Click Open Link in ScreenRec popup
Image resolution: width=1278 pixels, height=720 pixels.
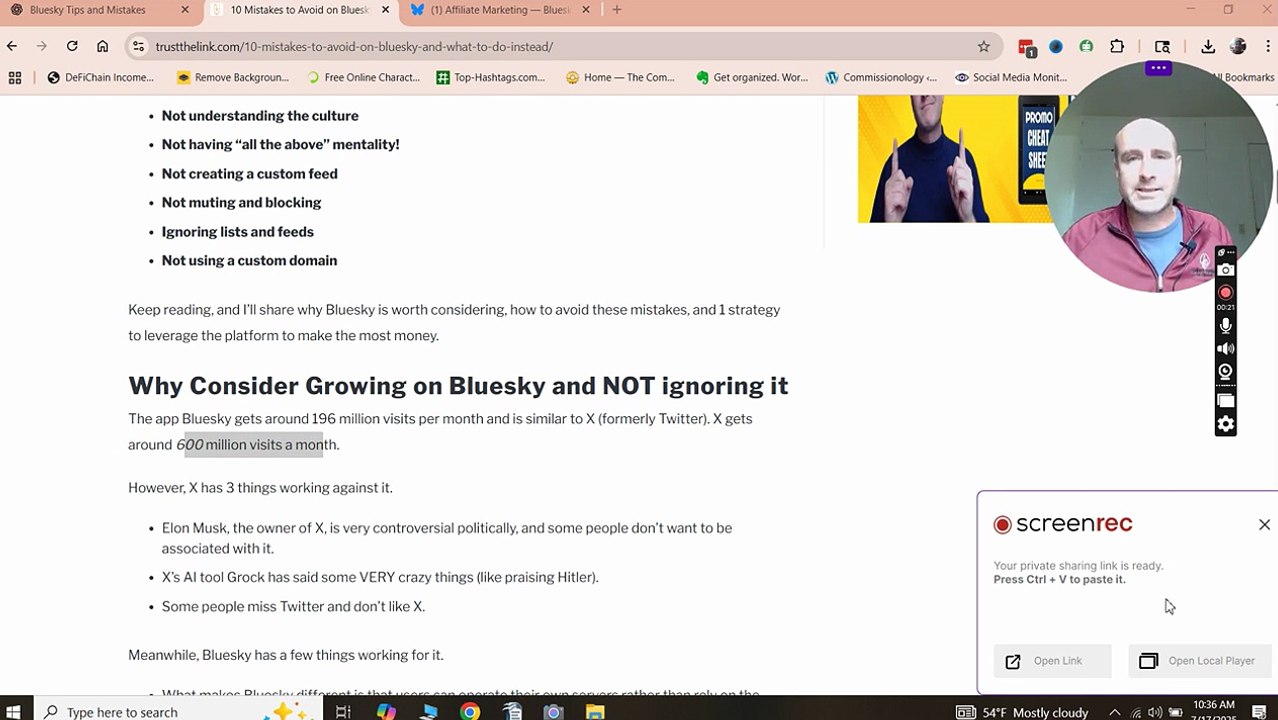click(1051, 661)
